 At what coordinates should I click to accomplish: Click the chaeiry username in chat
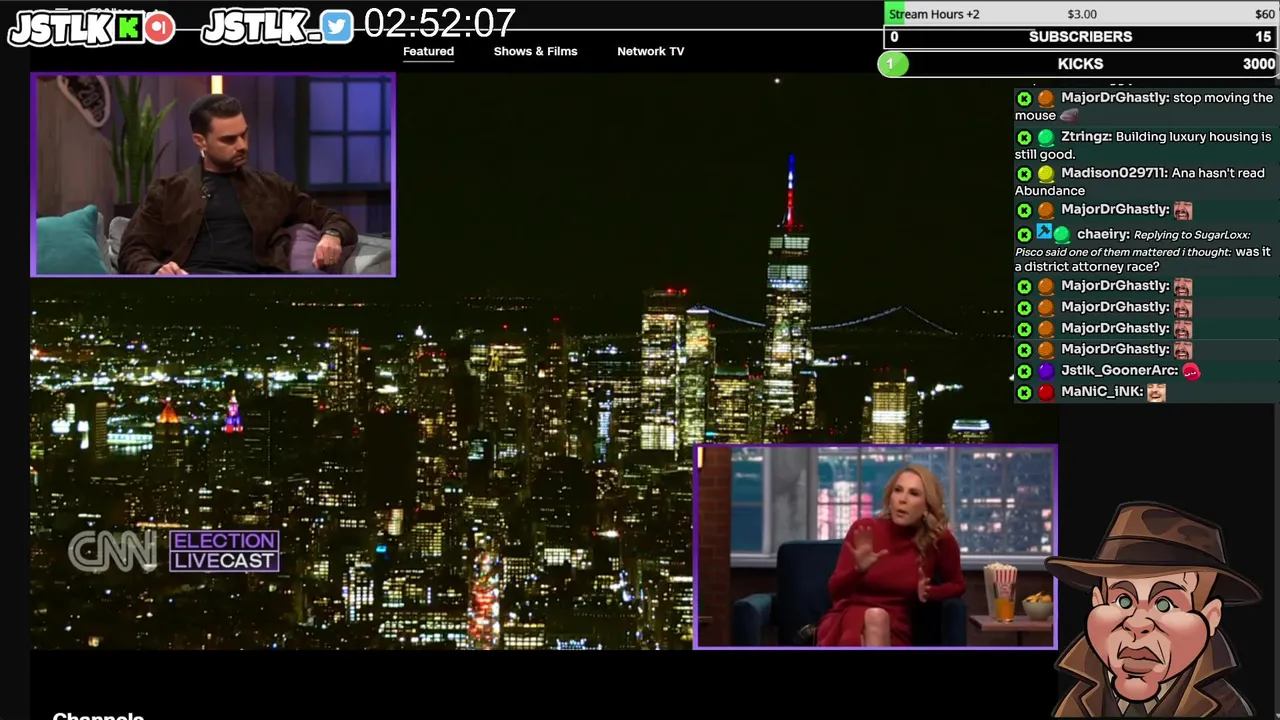tap(1103, 234)
